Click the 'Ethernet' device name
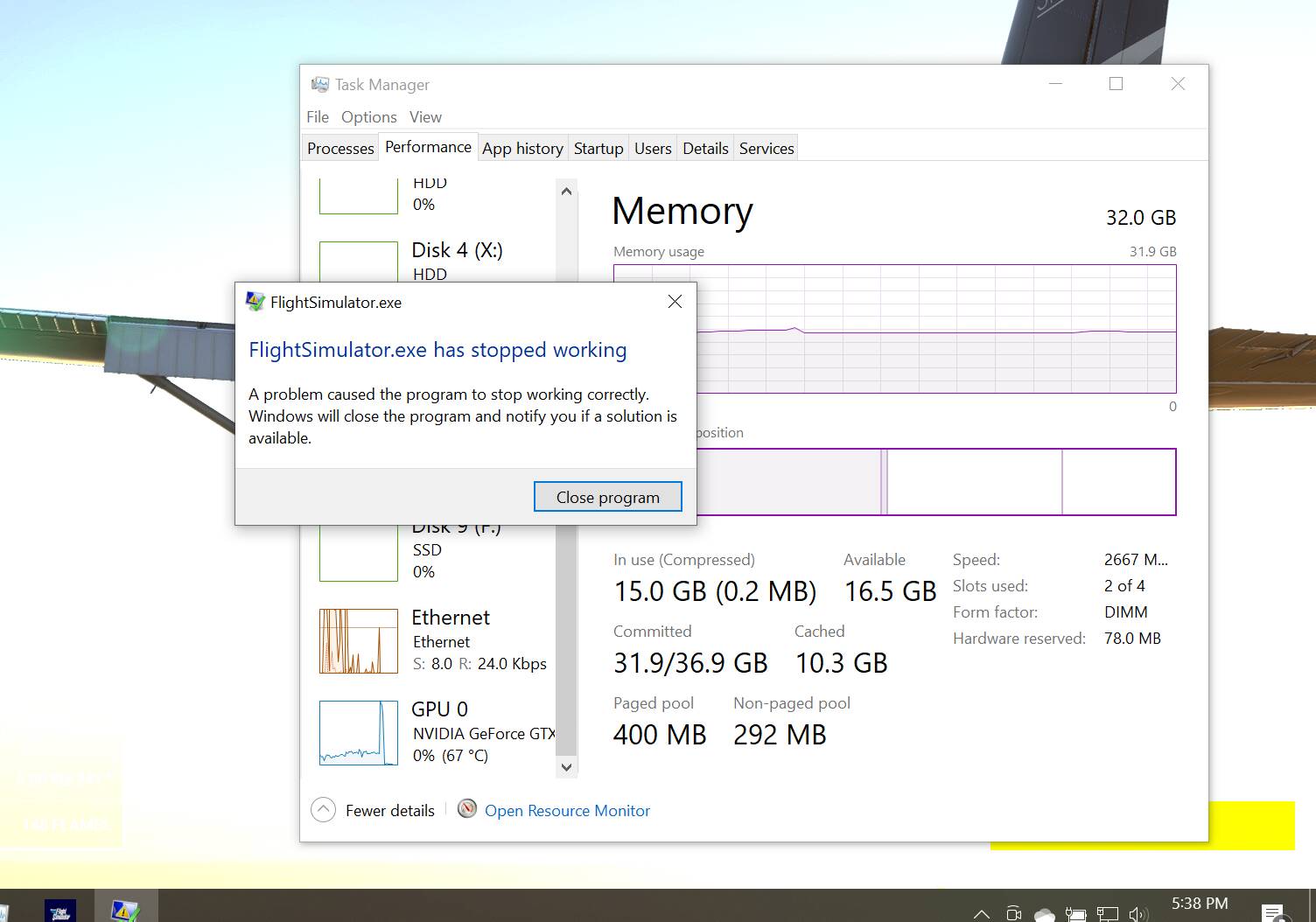 pyautogui.click(x=451, y=618)
